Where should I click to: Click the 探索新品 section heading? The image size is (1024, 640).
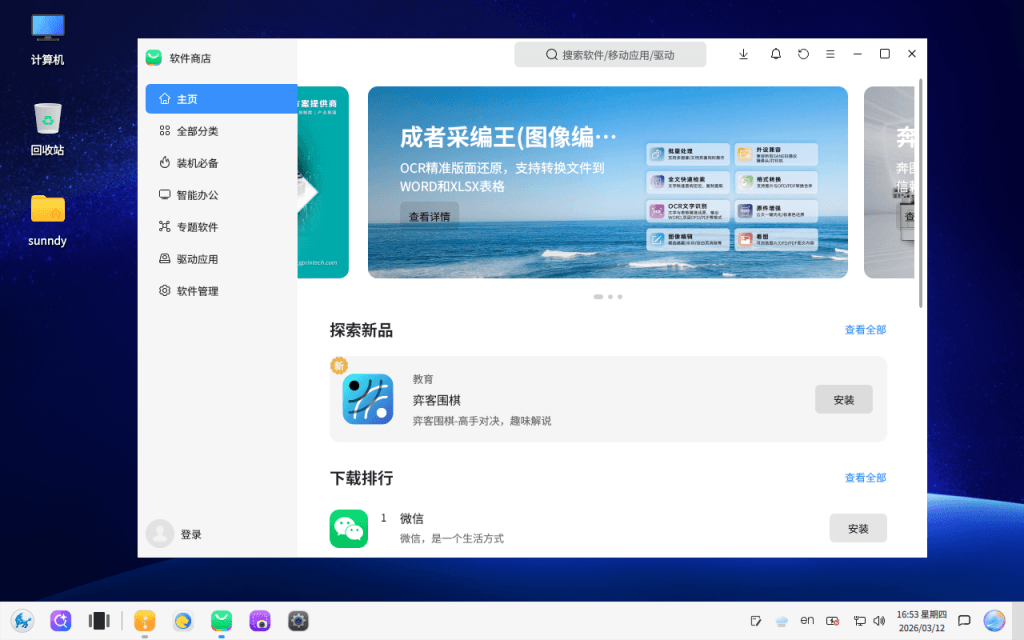pos(361,330)
